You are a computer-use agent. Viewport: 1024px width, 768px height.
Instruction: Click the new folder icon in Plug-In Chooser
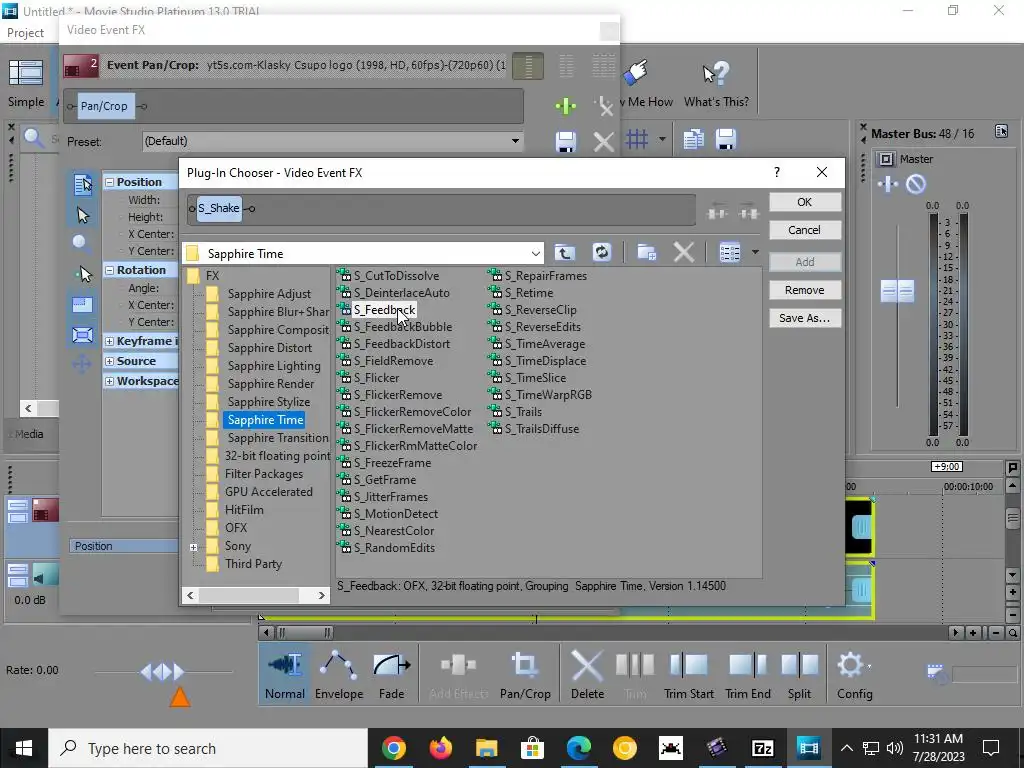(x=647, y=253)
